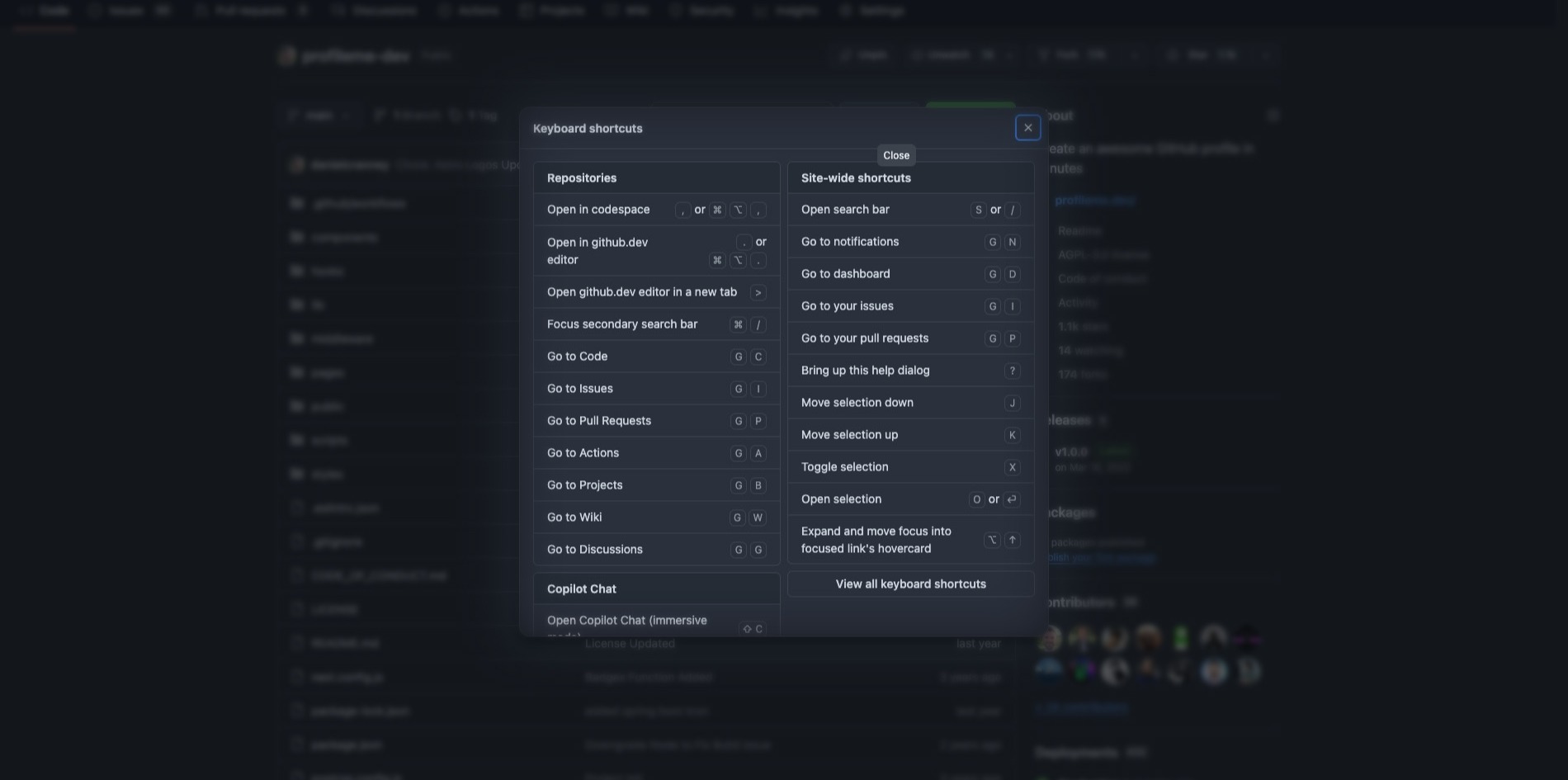
Task: Click the D key cap in Go to dashboard
Action: click(x=1013, y=275)
